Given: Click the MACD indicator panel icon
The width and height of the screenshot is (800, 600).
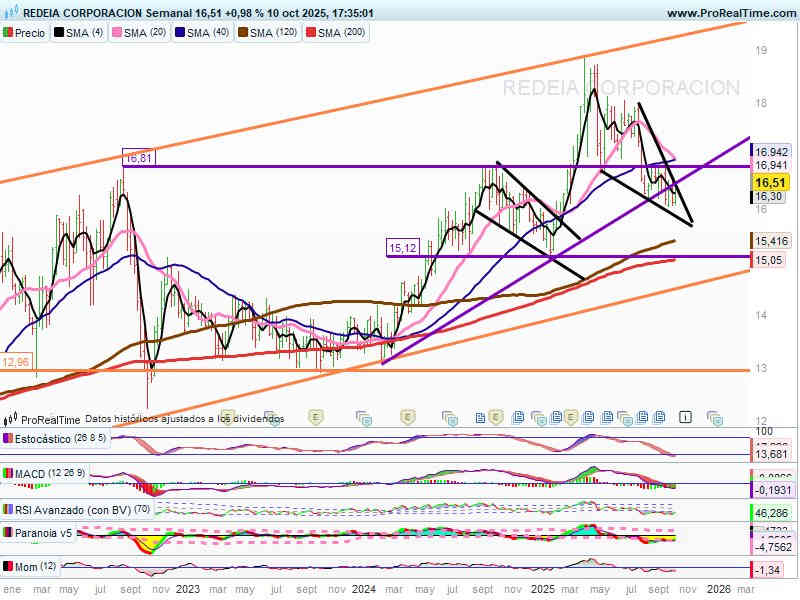Looking at the screenshot, I should click(x=8, y=473).
